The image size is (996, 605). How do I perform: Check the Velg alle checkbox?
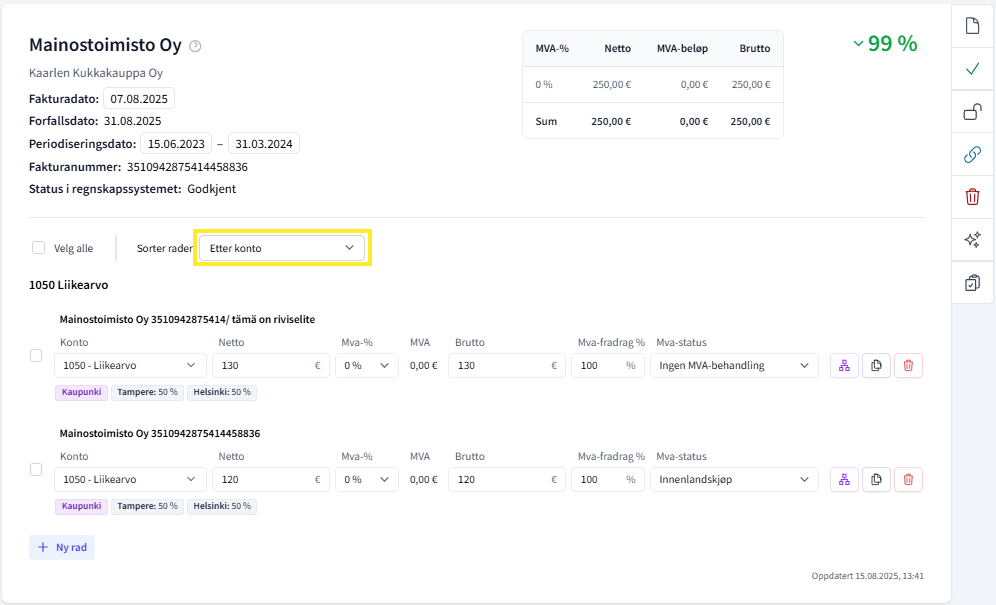tap(39, 248)
